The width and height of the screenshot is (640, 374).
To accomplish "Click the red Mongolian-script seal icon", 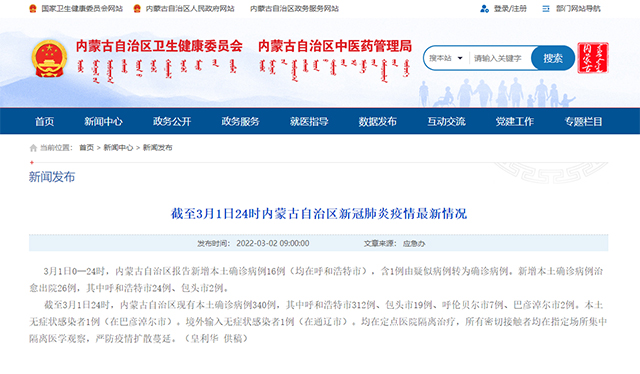I will tap(593, 58).
